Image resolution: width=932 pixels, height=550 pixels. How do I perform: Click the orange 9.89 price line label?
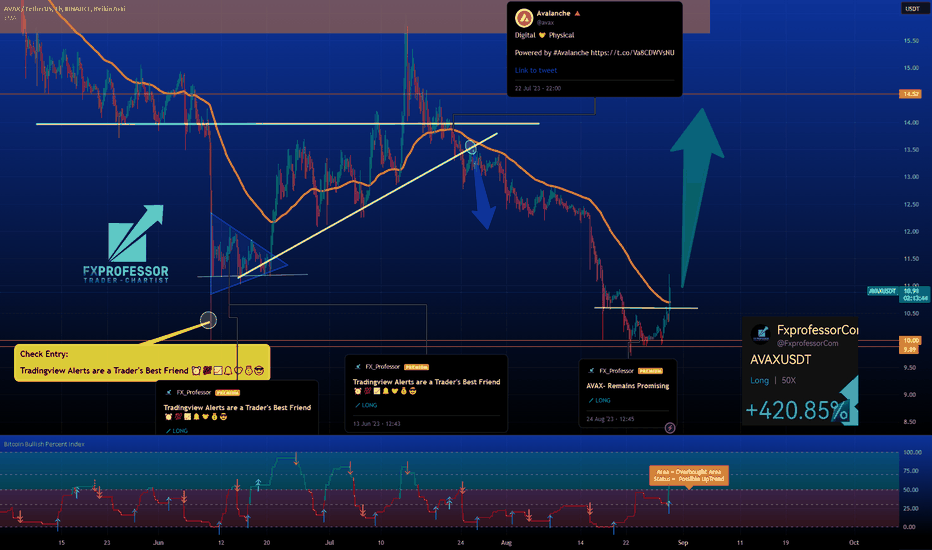click(911, 349)
